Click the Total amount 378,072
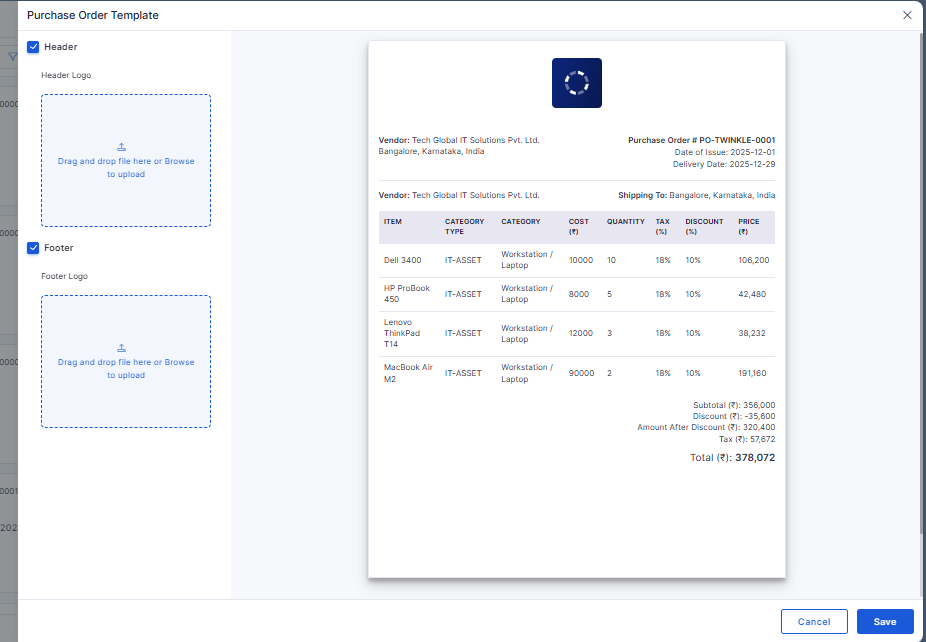Image resolution: width=926 pixels, height=642 pixels. pos(754,458)
